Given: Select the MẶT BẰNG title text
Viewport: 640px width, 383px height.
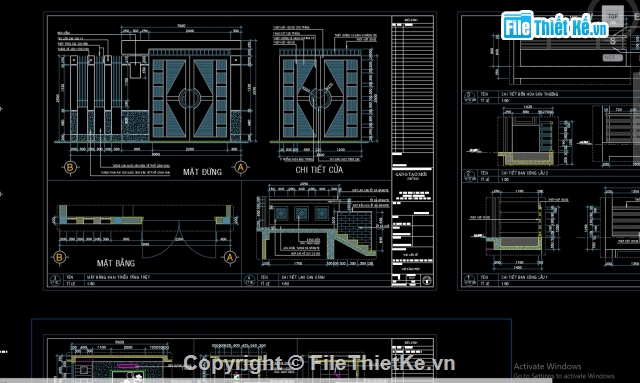Looking at the screenshot, I should 116,263.
